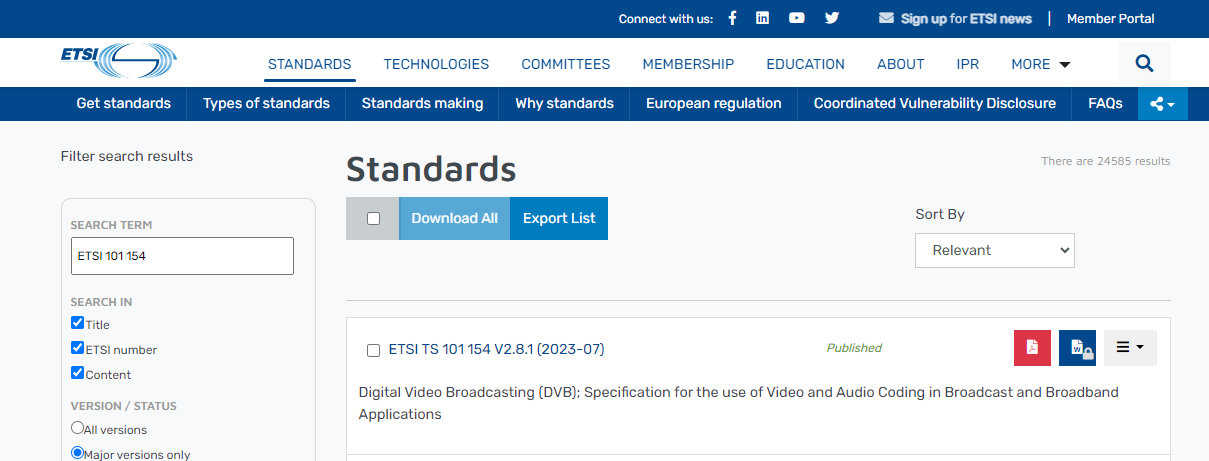Open ETSI Facebook page icon

pyautogui.click(x=732, y=18)
